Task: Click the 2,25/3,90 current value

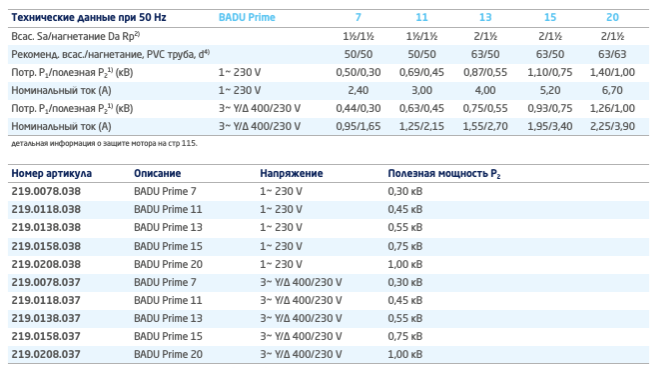Action: (612, 126)
